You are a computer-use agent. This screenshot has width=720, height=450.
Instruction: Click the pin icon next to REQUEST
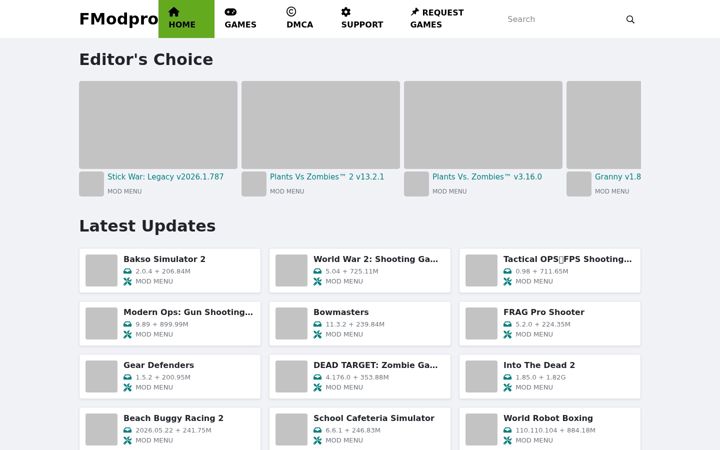click(415, 12)
